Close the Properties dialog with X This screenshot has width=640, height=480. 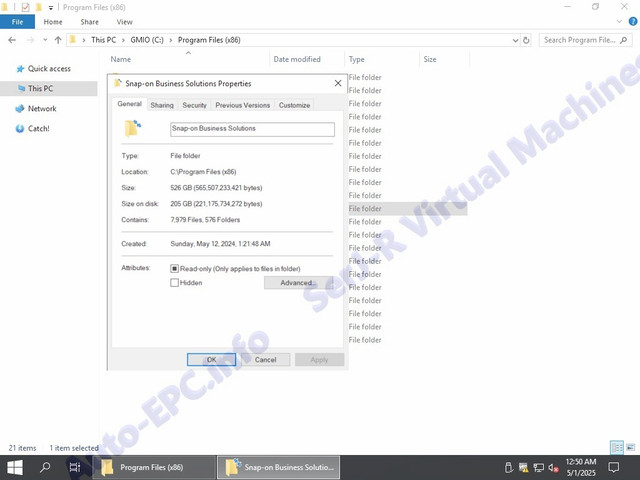(x=338, y=83)
